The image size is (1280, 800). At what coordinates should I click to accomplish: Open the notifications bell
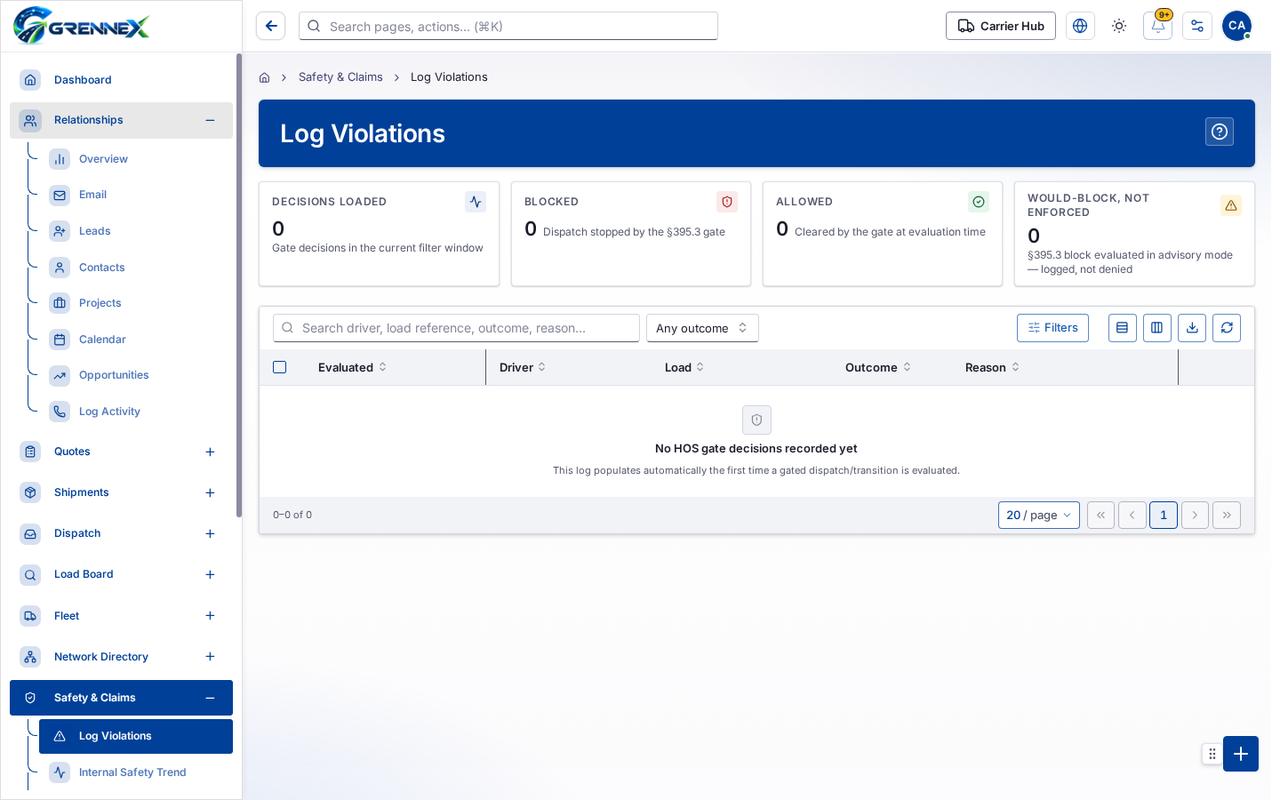coord(1158,26)
